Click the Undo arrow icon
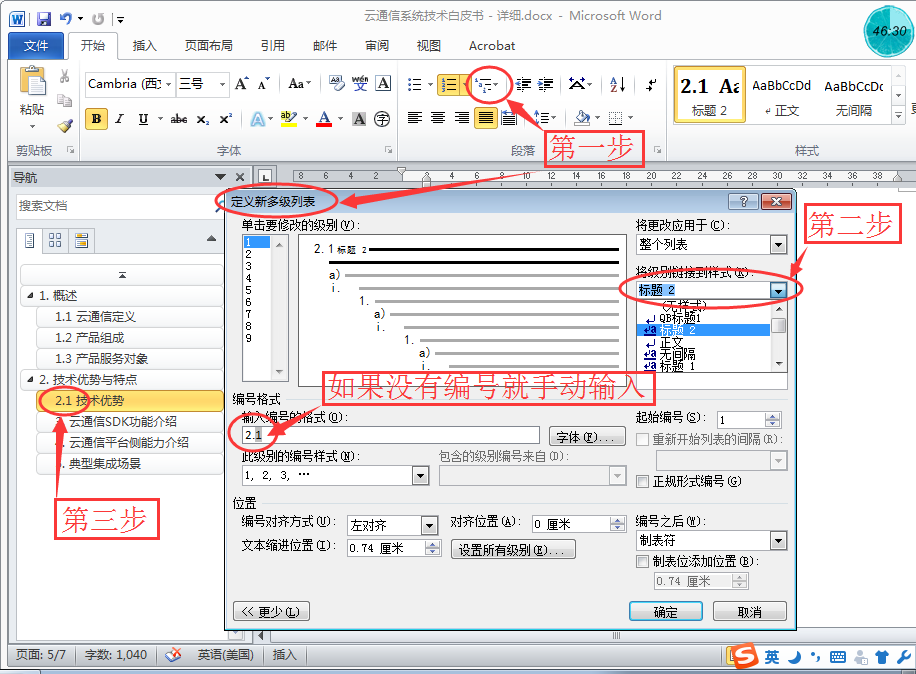Image resolution: width=916 pixels, height=674 pixels. (65, 19)
